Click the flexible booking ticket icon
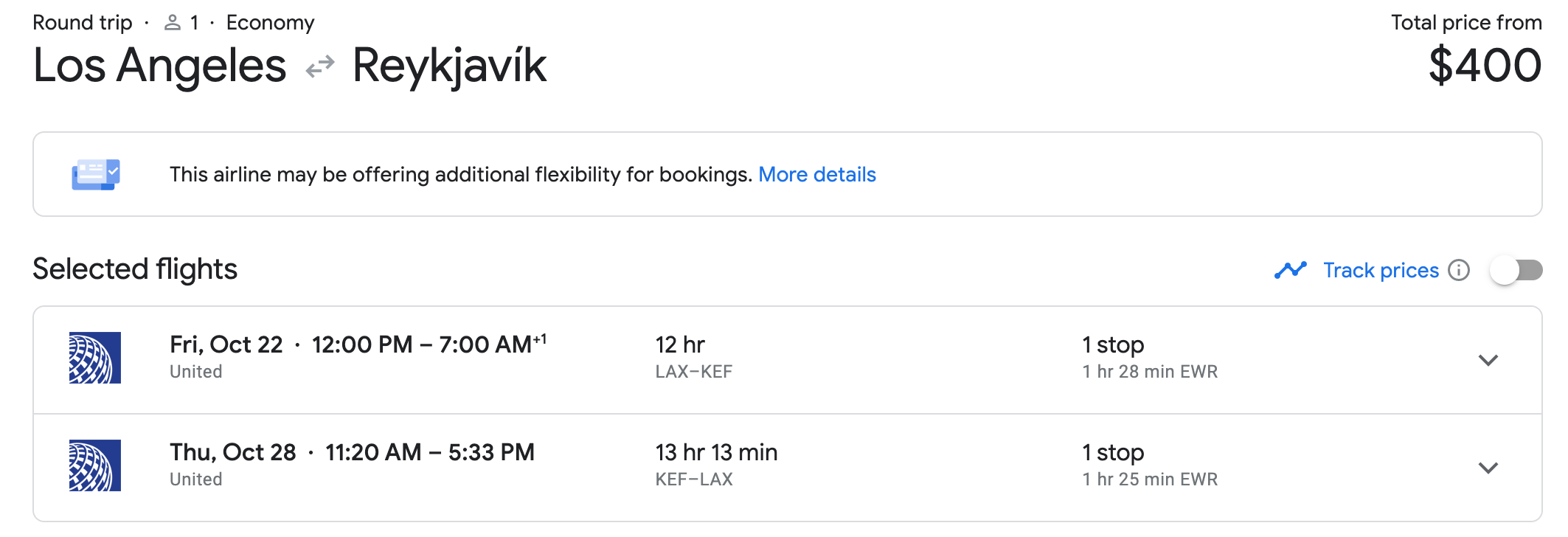This screenshot has width=1568, height=537. [96, 175]
